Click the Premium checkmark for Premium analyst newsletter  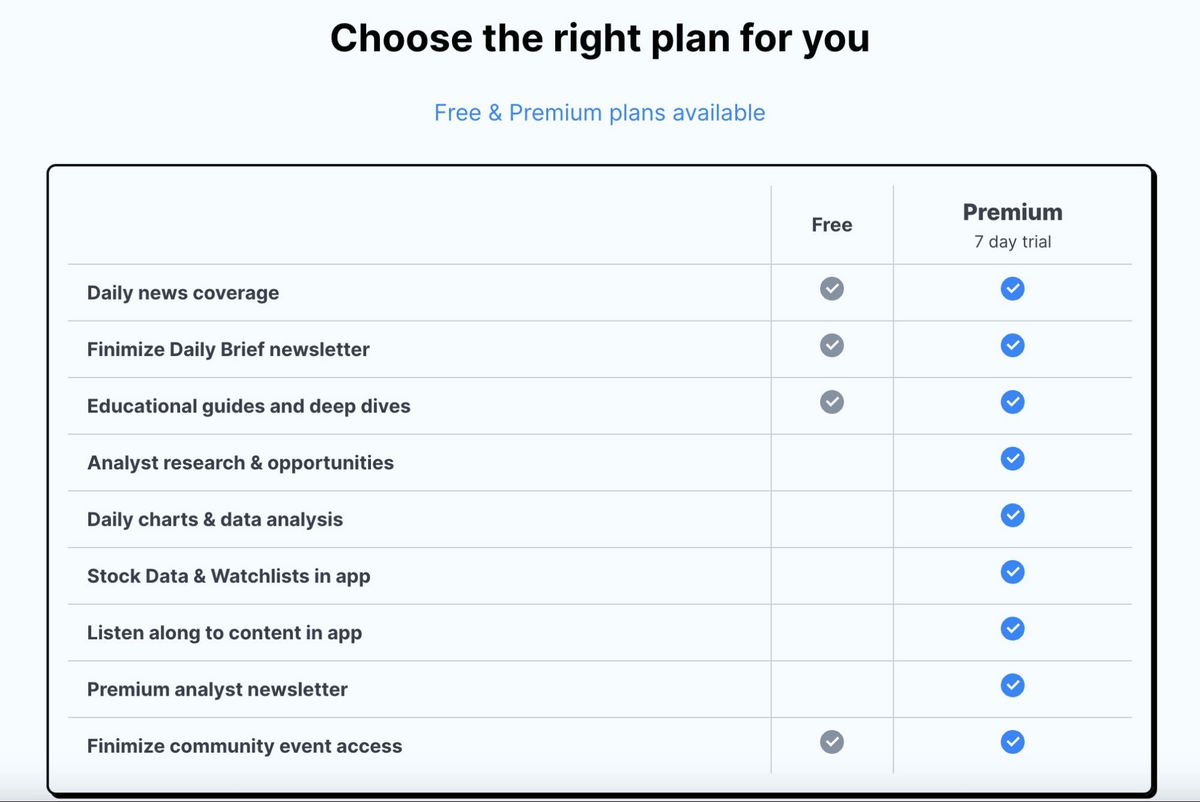pyautogui.click(x=1013, y=685)
